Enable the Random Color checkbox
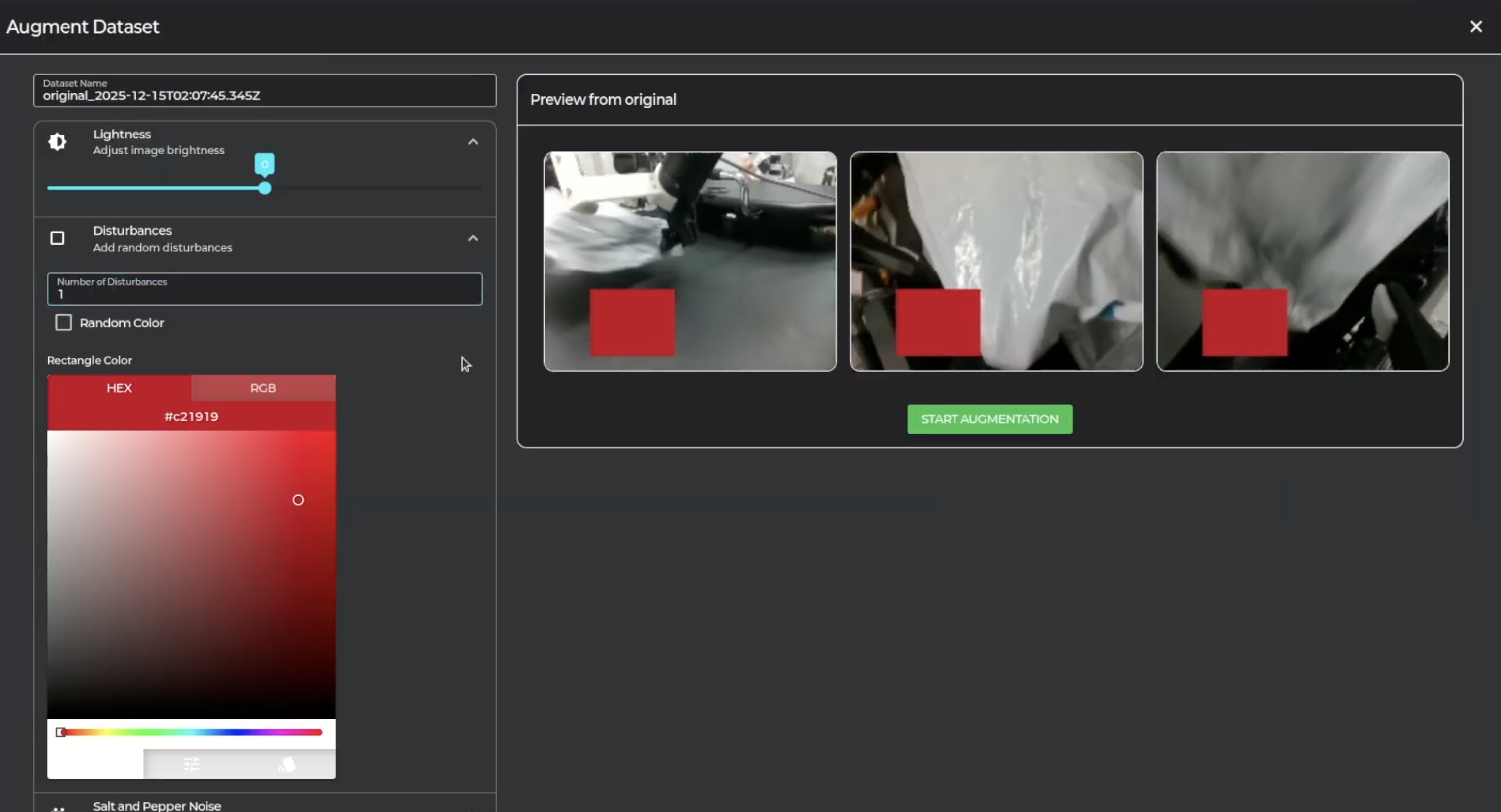 pyautogui.click(x=64, y=322)
